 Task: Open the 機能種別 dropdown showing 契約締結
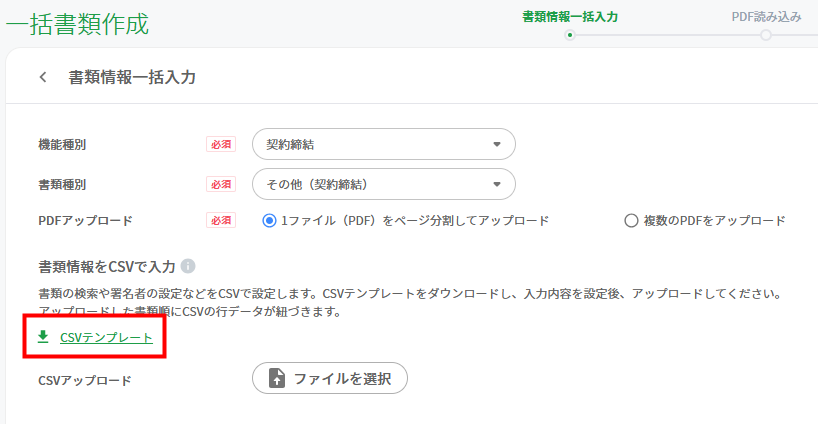pyautogui.click(x=383, y=144)
